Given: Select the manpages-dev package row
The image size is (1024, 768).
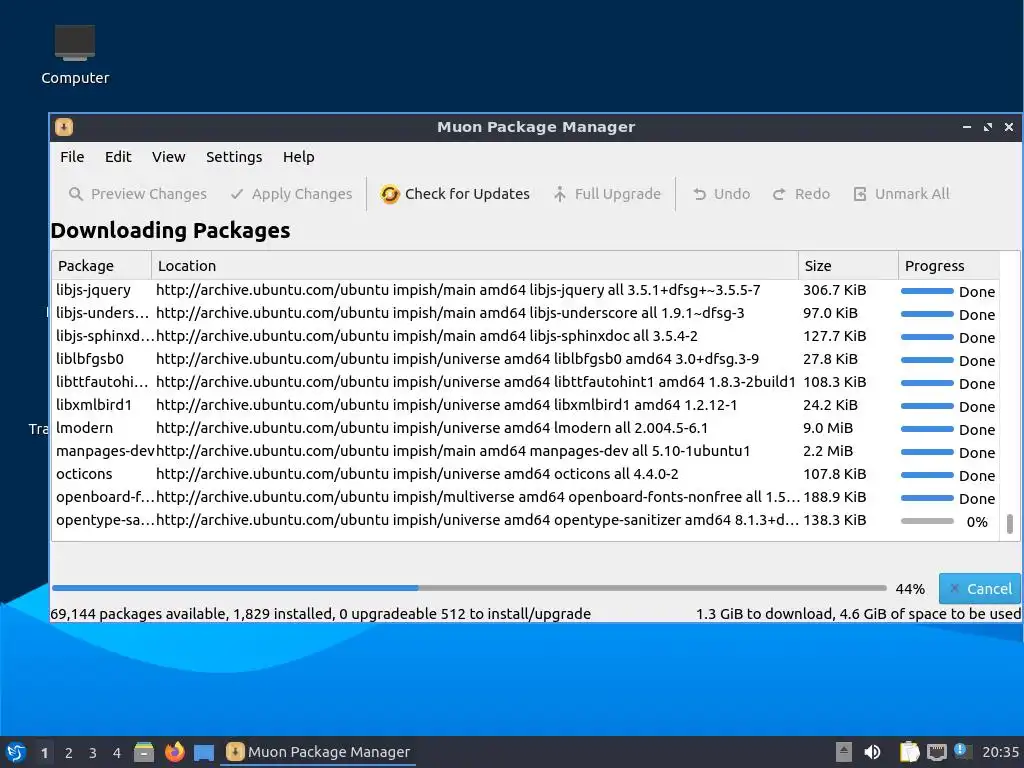Looking at the screenshot, I should pos(526,451).
